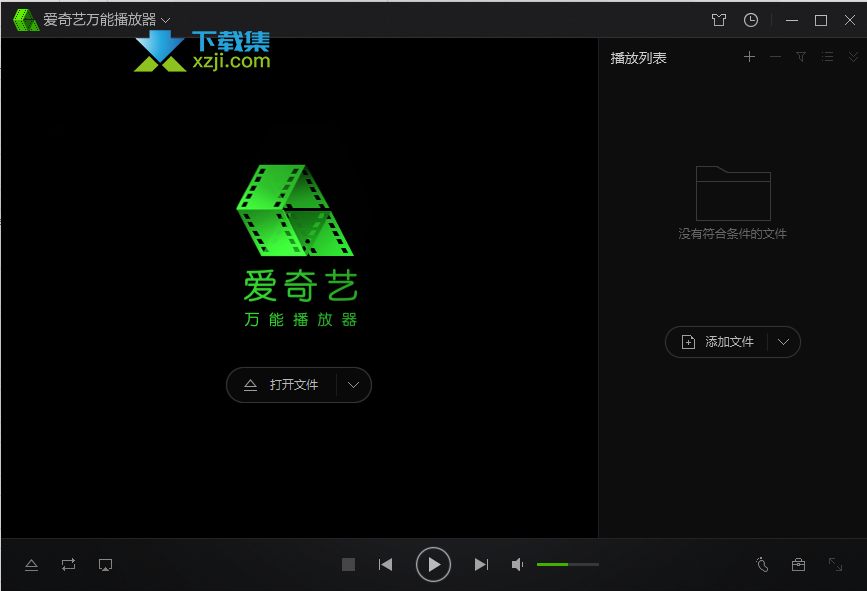Click the eject open-file icon in bottom bar
Screen dimensions: 867x591
[x=32, y=564]
